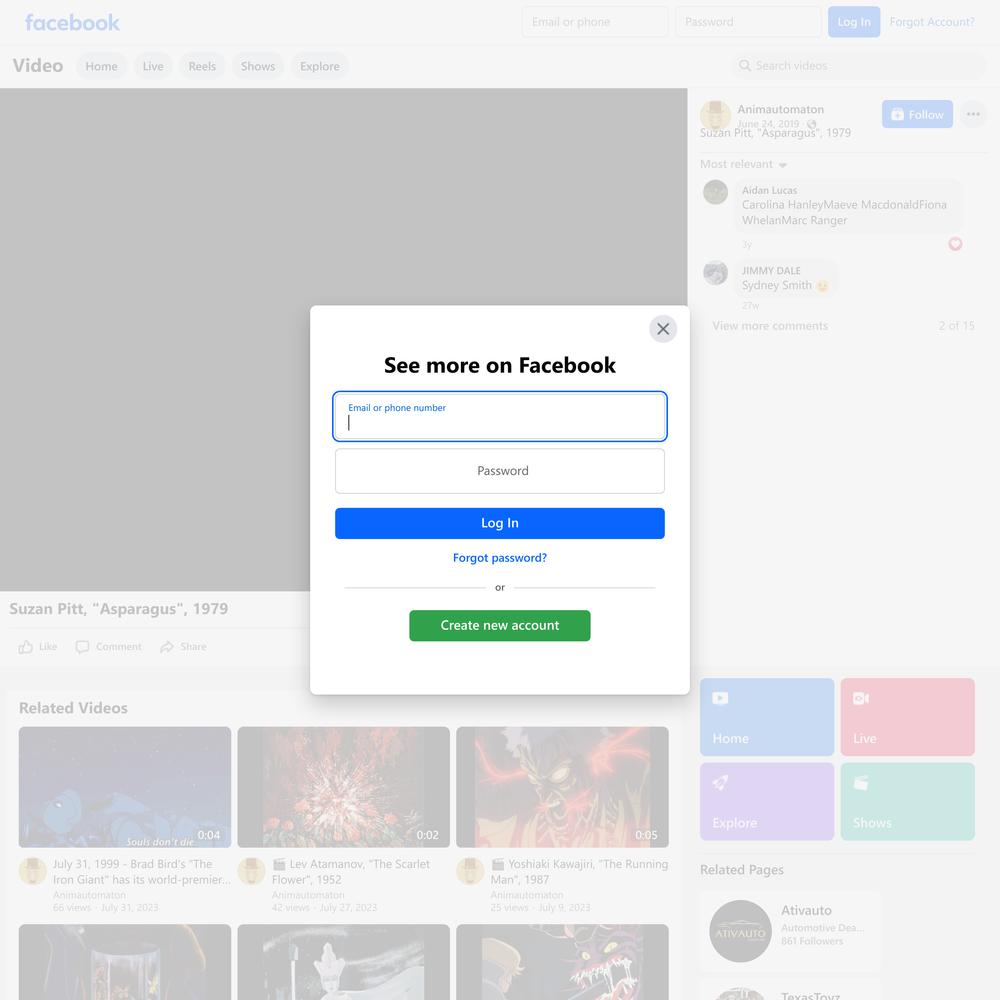The height and width of the screenshot is (1000, 1000).
Task: Click Aidan Lucas's profile picture
Action: [716, 193]
